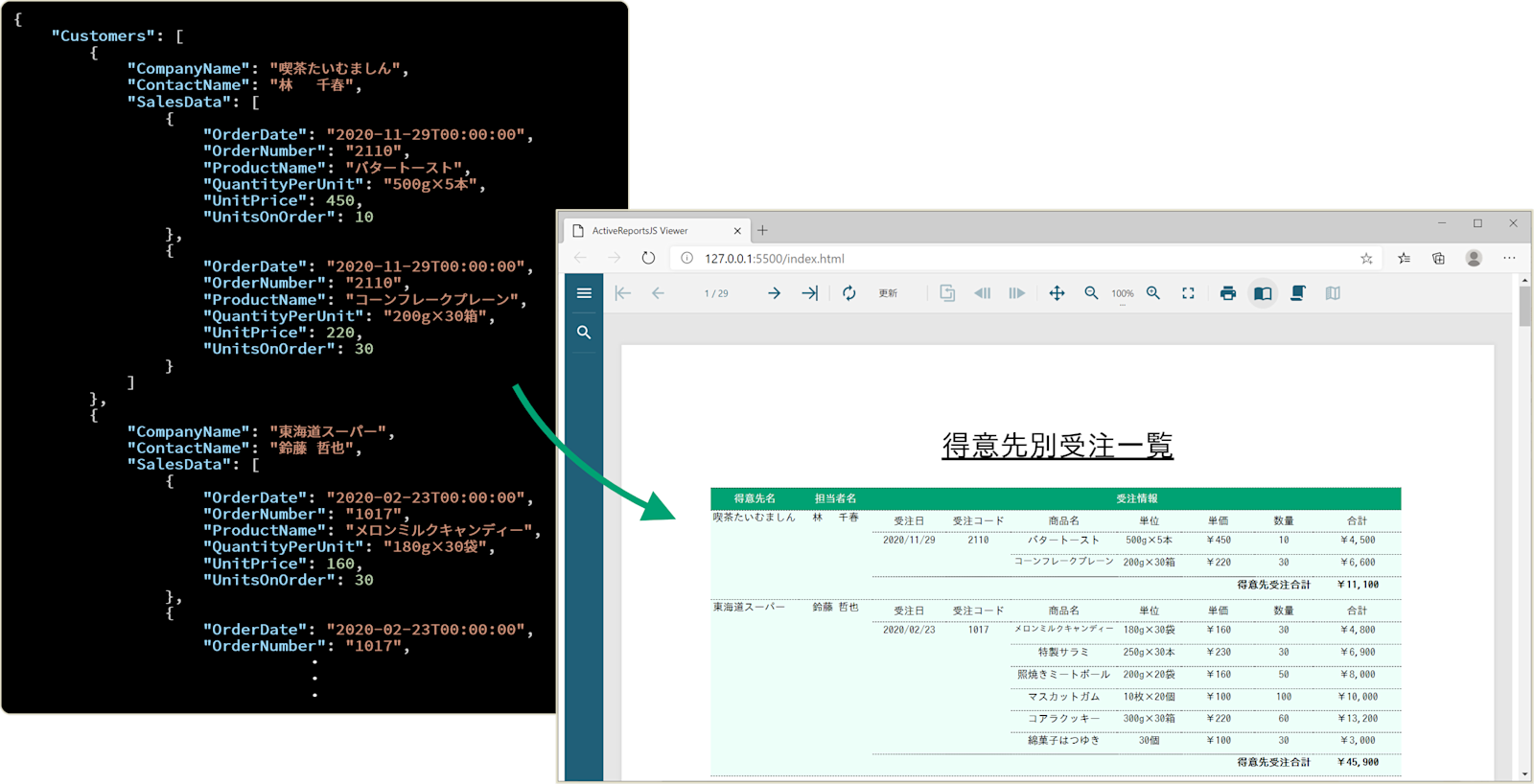Go to the next report page
Screen dimensions: 1534x784
click(x=774, y=293)
